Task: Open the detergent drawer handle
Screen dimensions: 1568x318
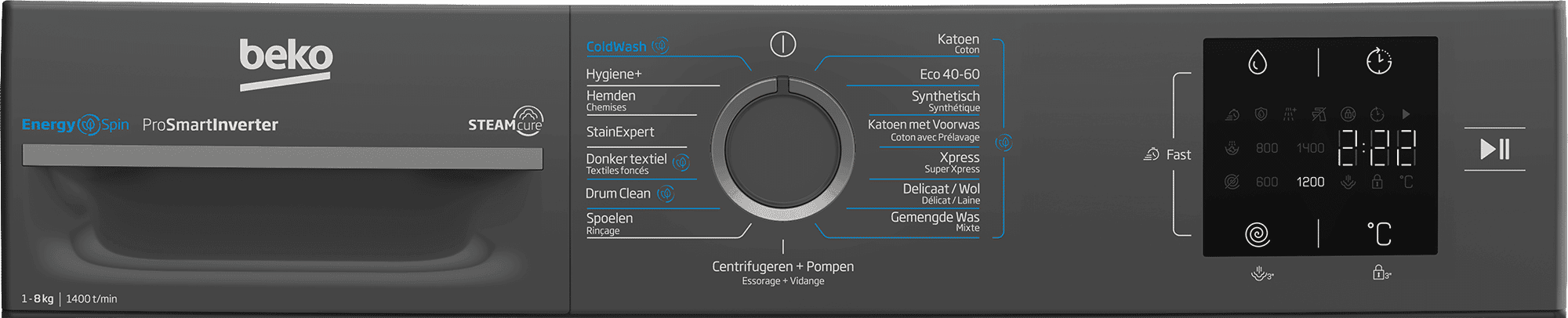Action: click(x=282, y=157)
